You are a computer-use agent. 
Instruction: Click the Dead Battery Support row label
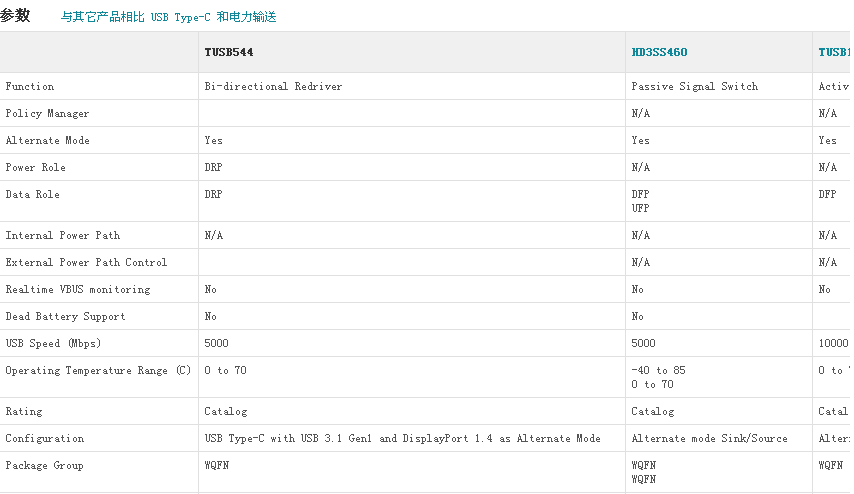(65, 317)
